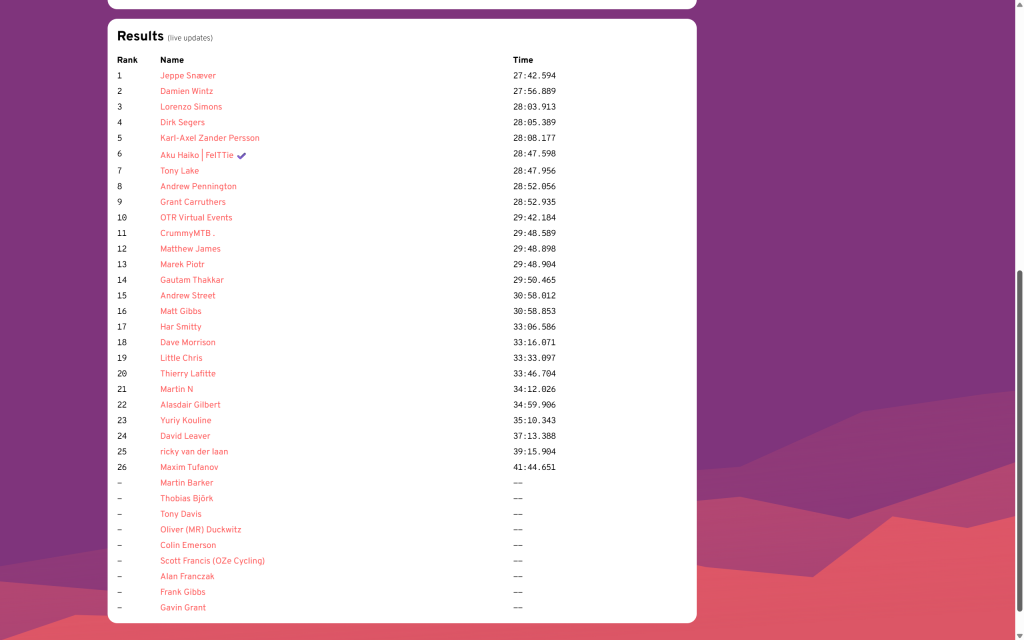The height and width of the screenshot is (640, 1024).
Task: Open Gautam Thakkar's profile
Action: coord(192,280)
